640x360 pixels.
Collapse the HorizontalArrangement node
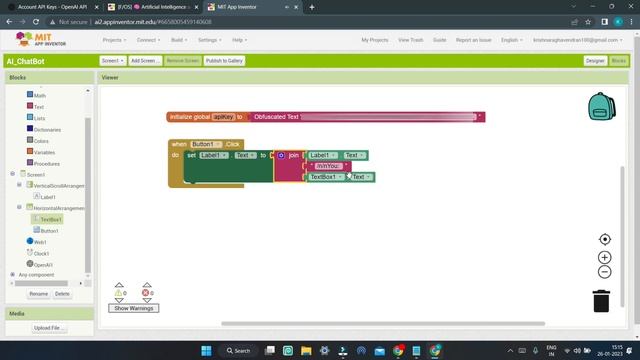pyautogui.click(x=19, y=207)
